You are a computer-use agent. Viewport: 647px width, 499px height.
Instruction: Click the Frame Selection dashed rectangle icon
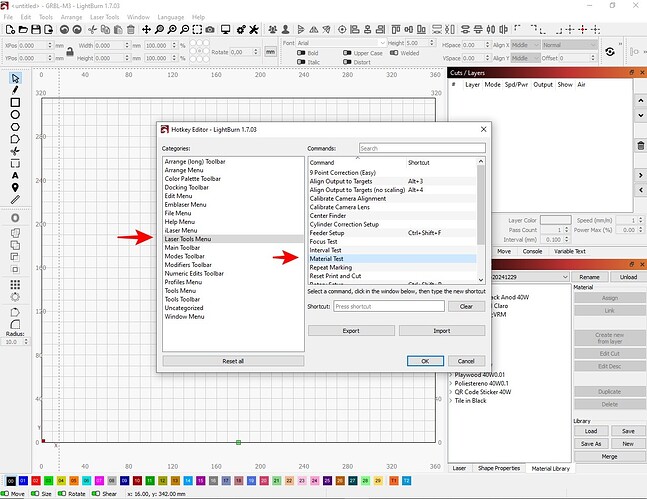(197, 29)
